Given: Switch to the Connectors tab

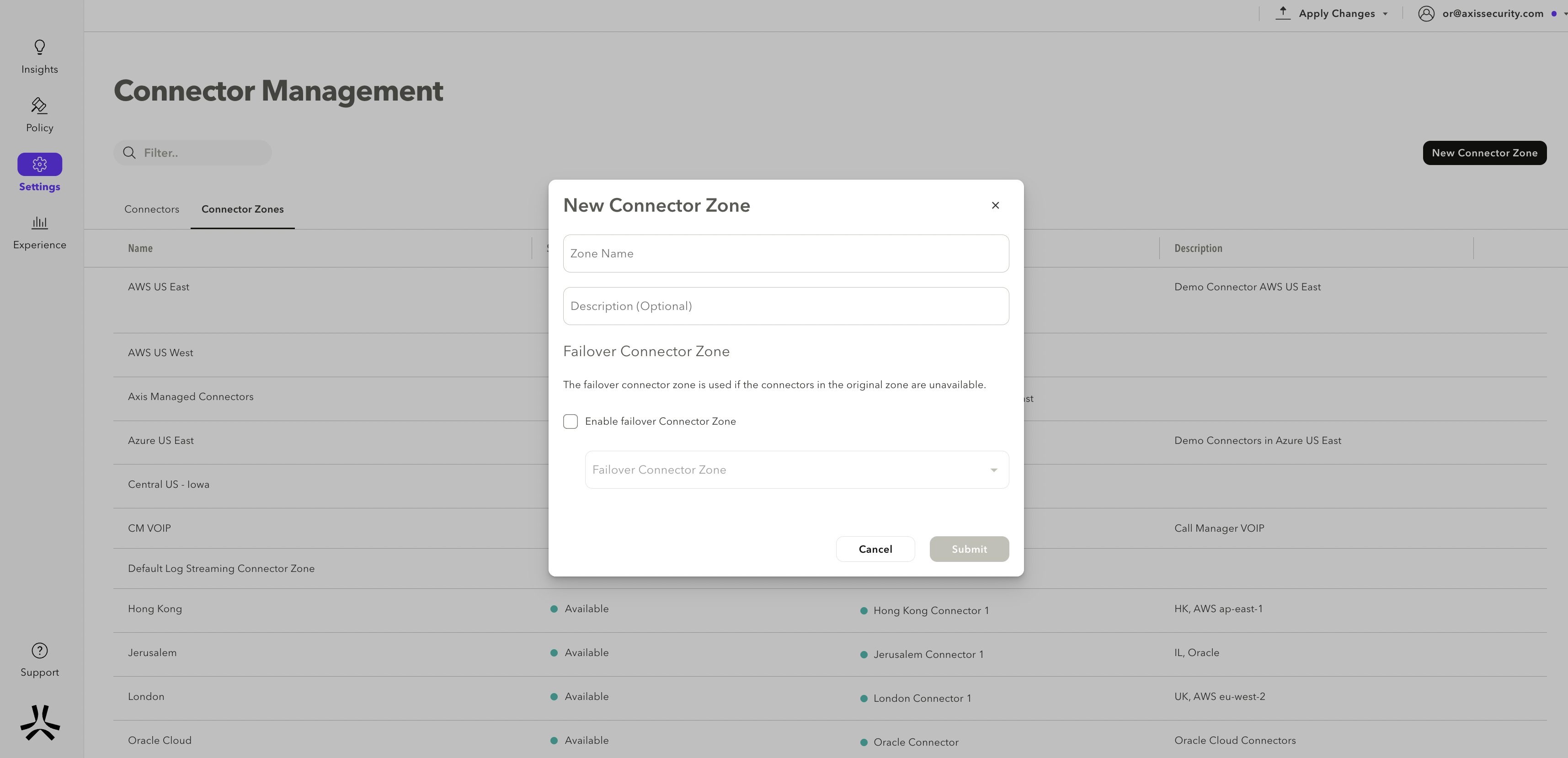Looking at the screenshot, I should pos(152,209).
